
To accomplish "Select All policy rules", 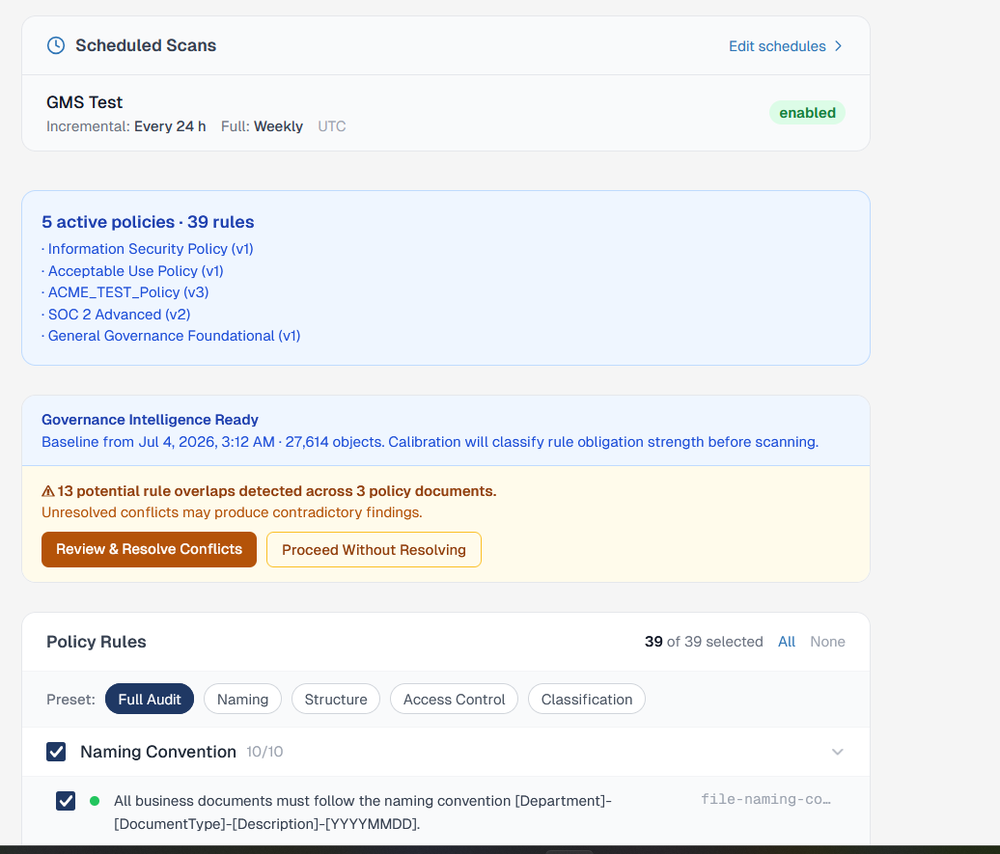I will click(x=786, y=642).
